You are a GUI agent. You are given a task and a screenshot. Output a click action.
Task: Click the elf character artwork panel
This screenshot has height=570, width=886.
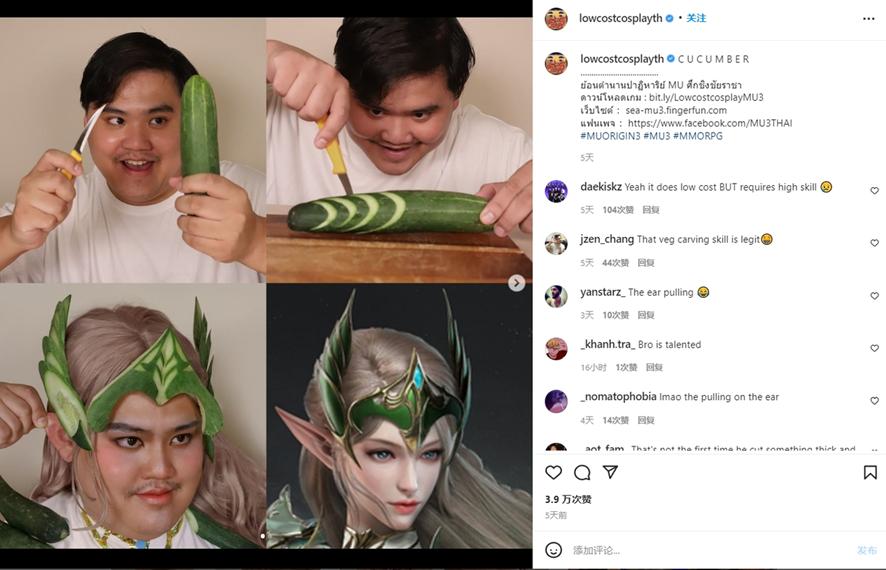(x=399, y=416)
